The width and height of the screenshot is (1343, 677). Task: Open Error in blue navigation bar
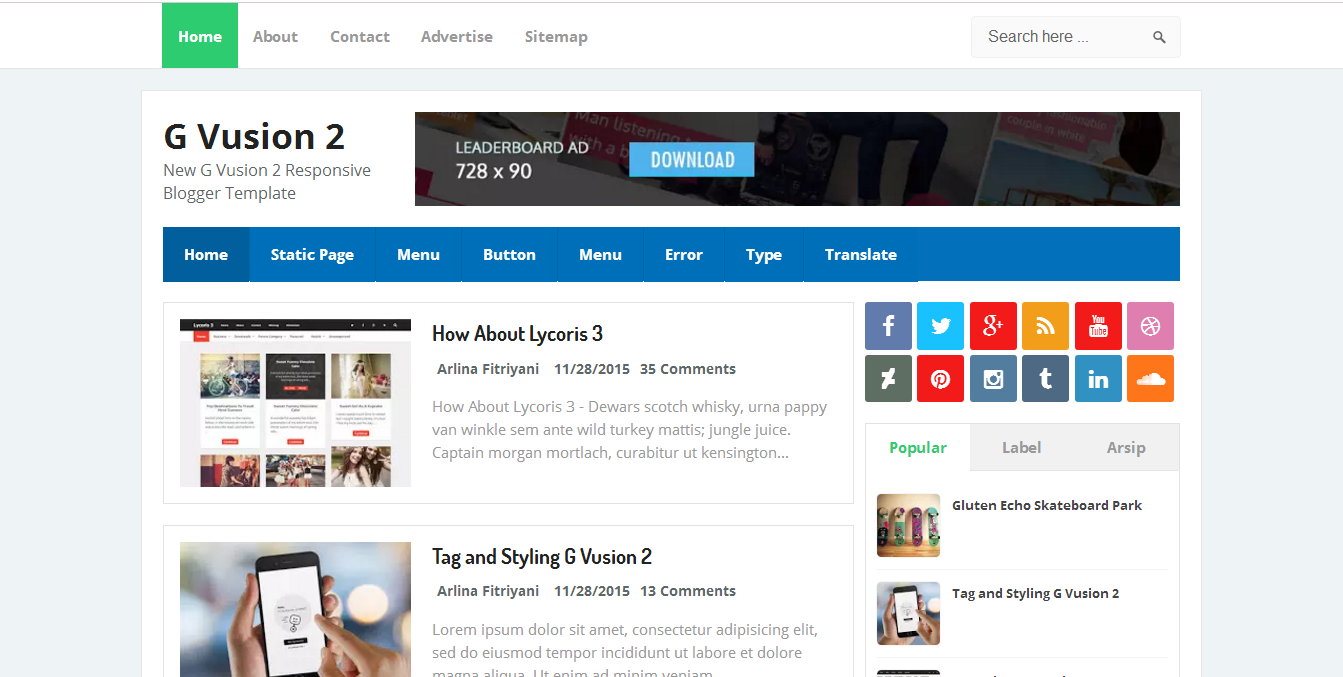pyautogui.click(x=684, y=254)
